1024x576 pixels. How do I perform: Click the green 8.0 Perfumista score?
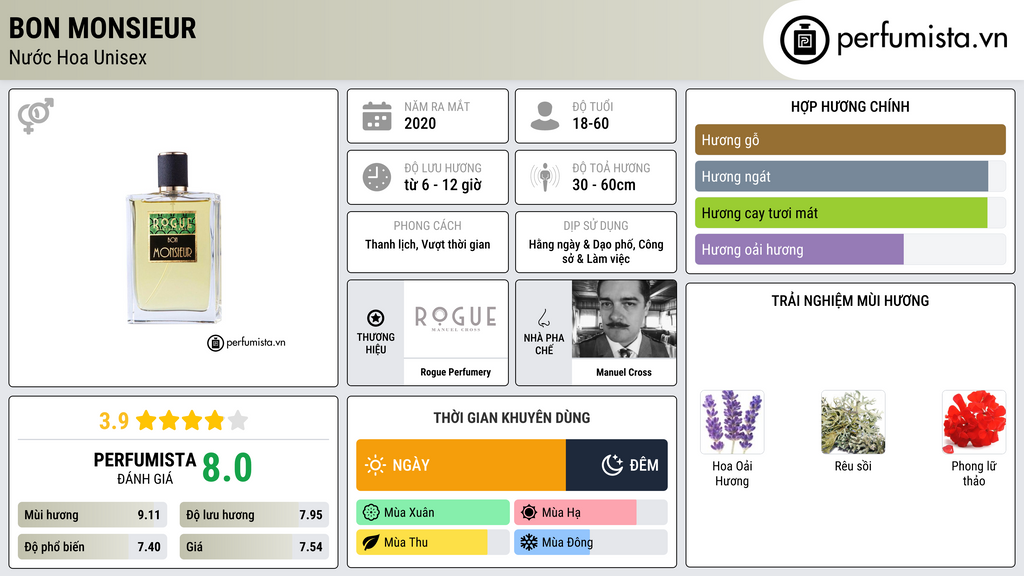[227, 468]
